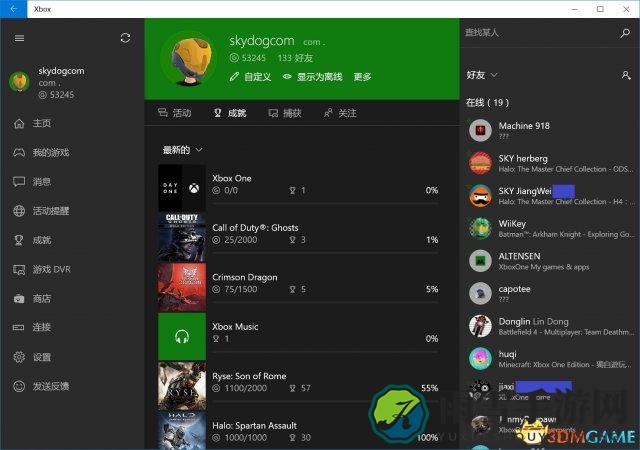Click the Crimson Dragon title

pos(245,277)
